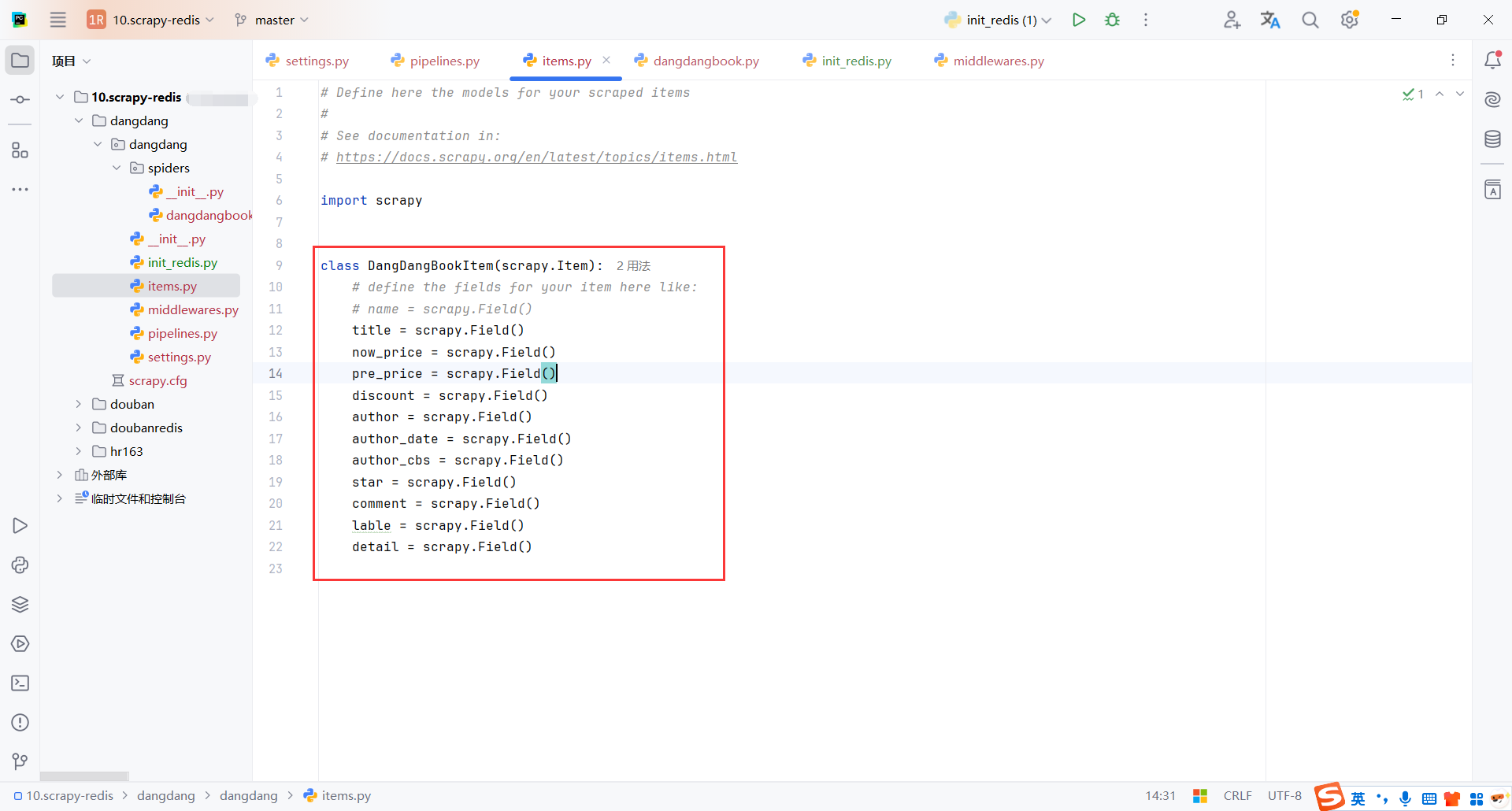
Task: Open the scrapy docs items.html link
Action: pos(536,157)
